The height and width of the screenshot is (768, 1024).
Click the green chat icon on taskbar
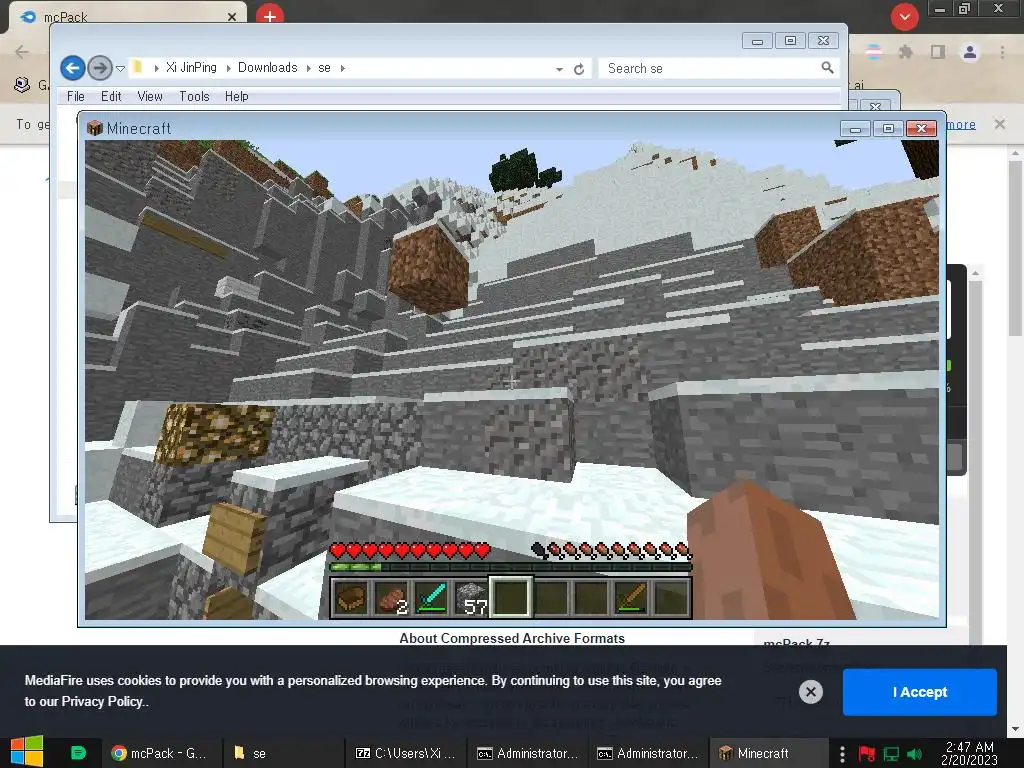pyautogui.click(x=78, y=753)
